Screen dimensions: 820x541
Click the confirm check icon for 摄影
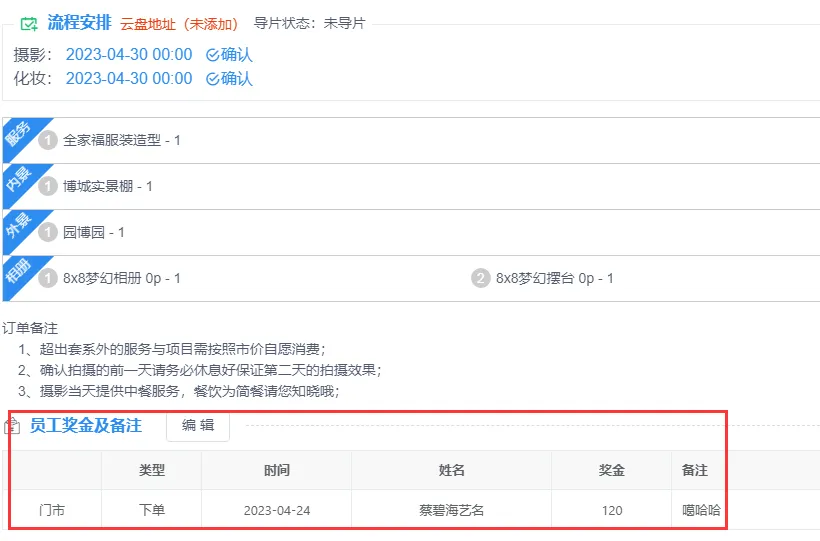pyautogui.click(x=212, y=55)
